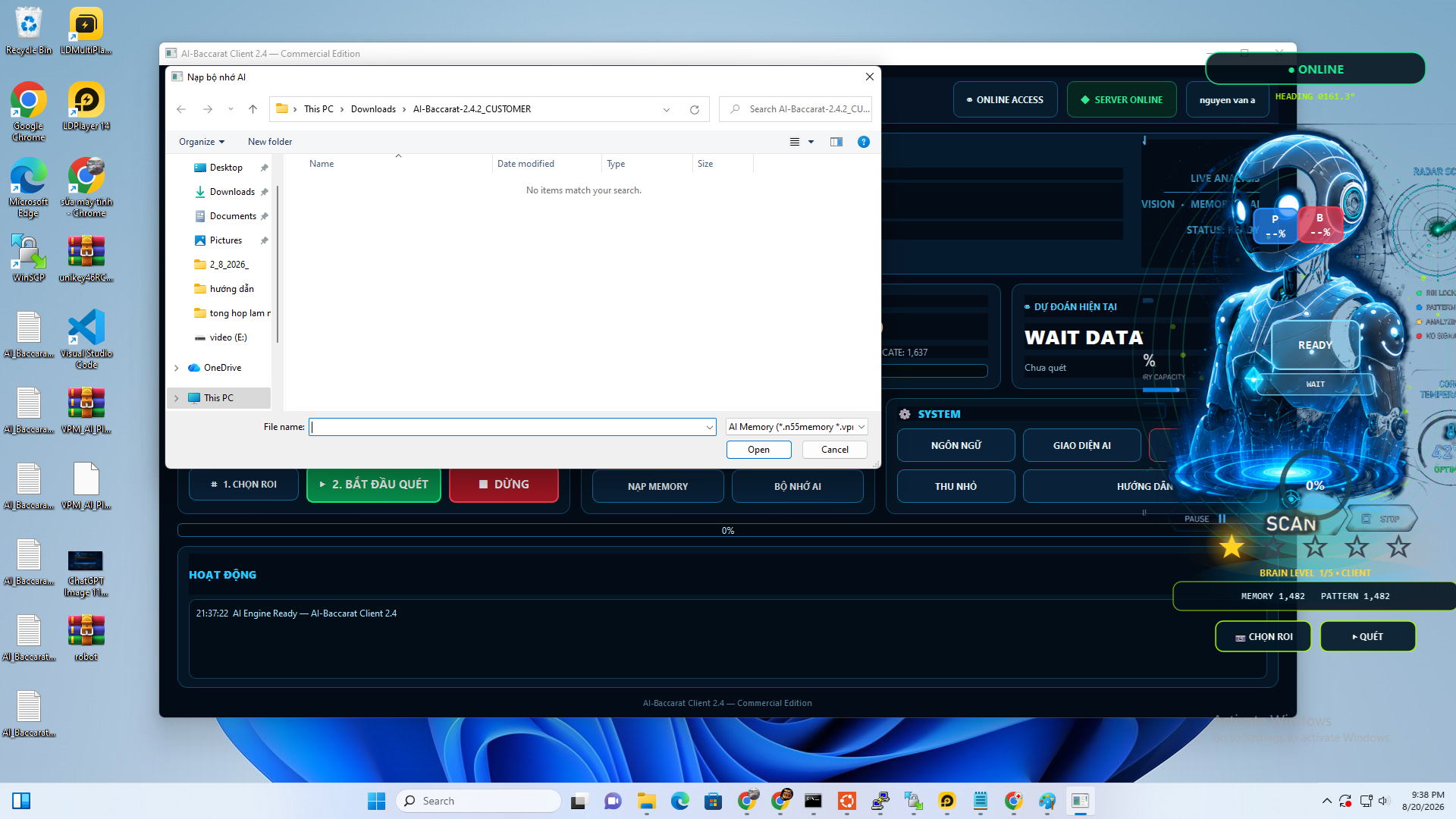The width and height of the screenshot is (1456, 819).
Task: Click the GIAO DIỆN AI button
Action: click(x=1082, y=446)
